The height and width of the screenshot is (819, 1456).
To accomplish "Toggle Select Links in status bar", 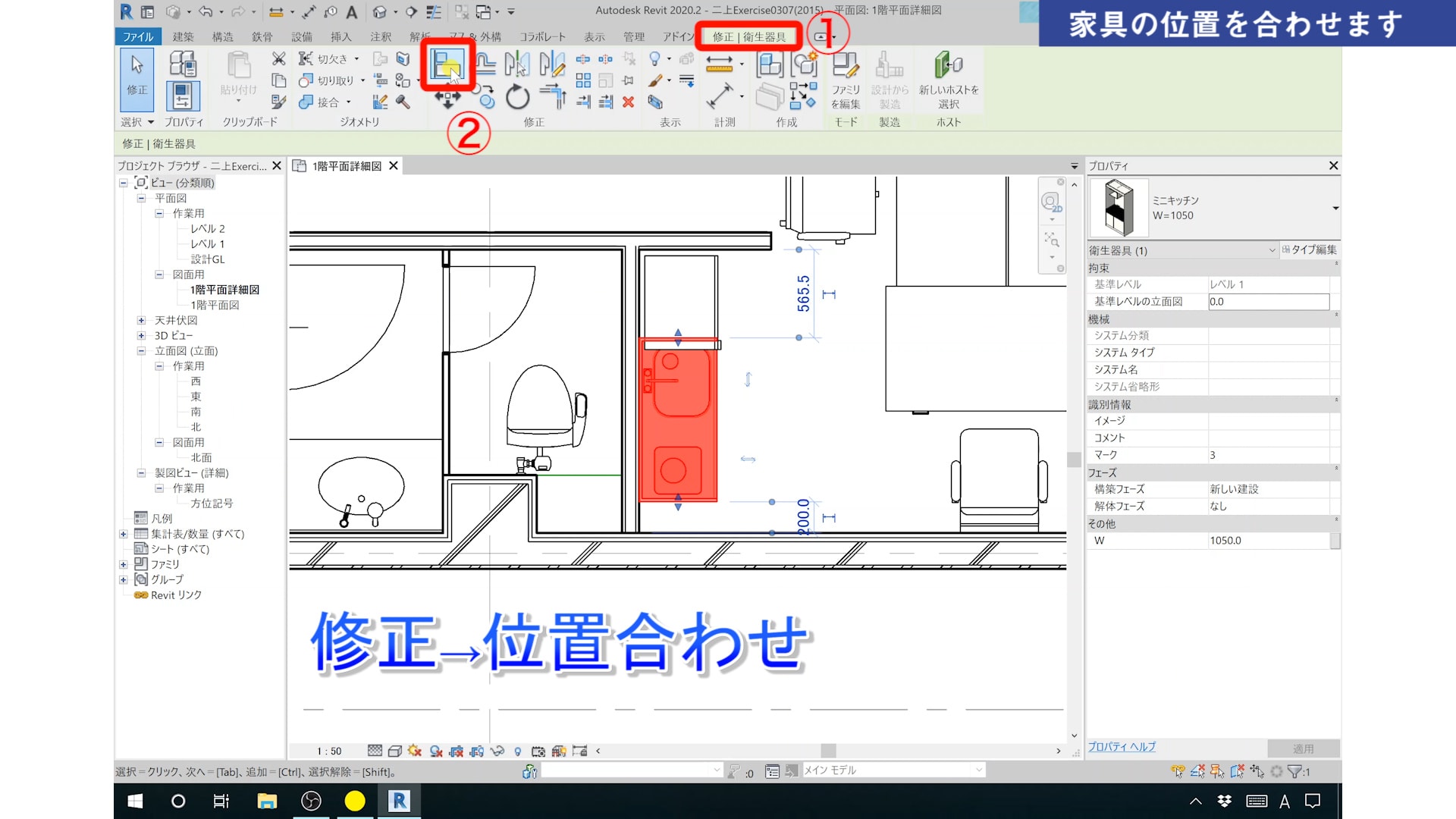I will click(x=1177, y=771).
